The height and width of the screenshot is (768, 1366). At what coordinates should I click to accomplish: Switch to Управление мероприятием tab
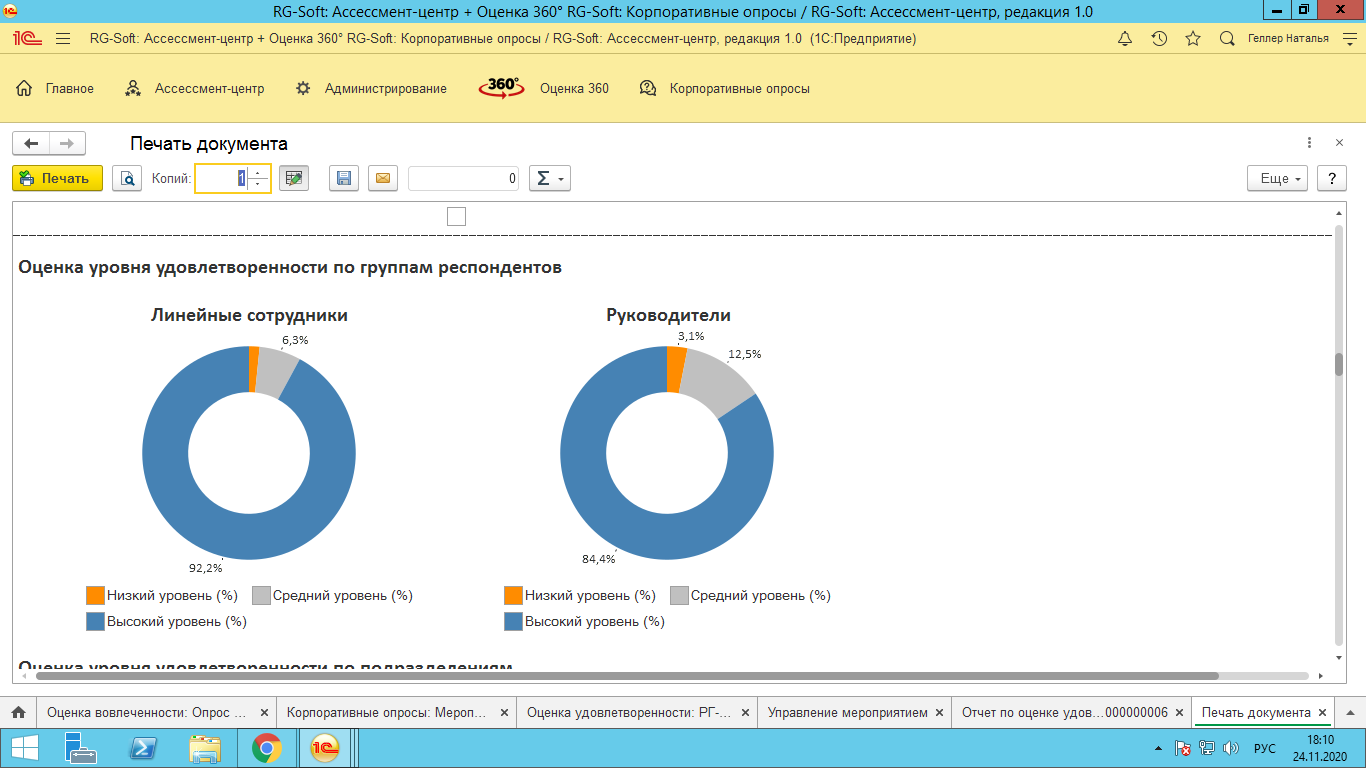847,713
